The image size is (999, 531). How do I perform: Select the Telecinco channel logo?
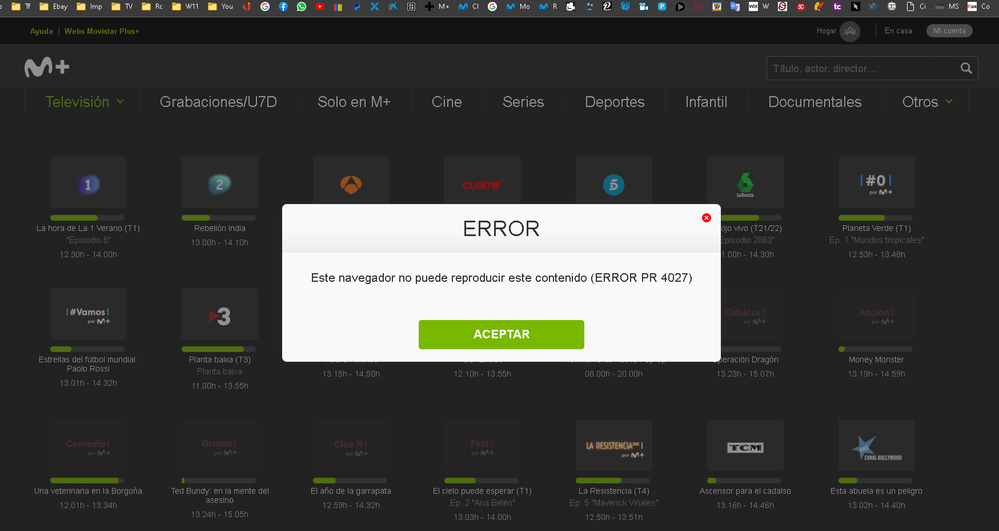click(614, 181)
